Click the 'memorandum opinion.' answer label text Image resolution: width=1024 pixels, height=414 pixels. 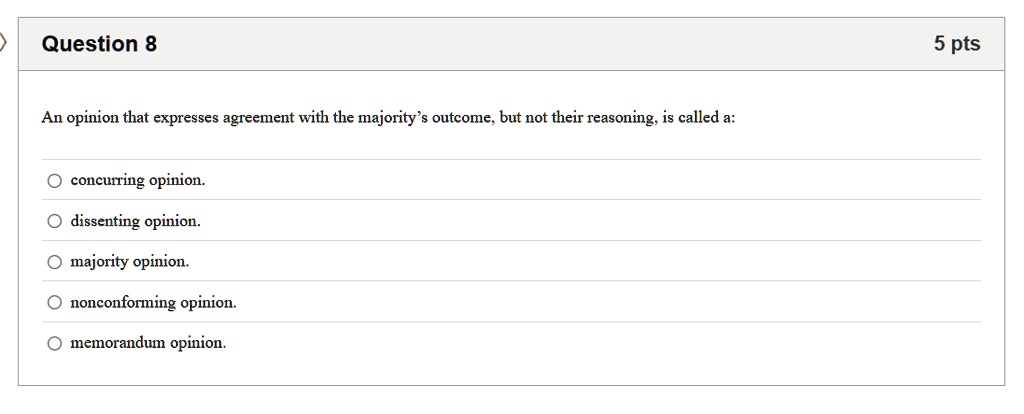[148, 343]
